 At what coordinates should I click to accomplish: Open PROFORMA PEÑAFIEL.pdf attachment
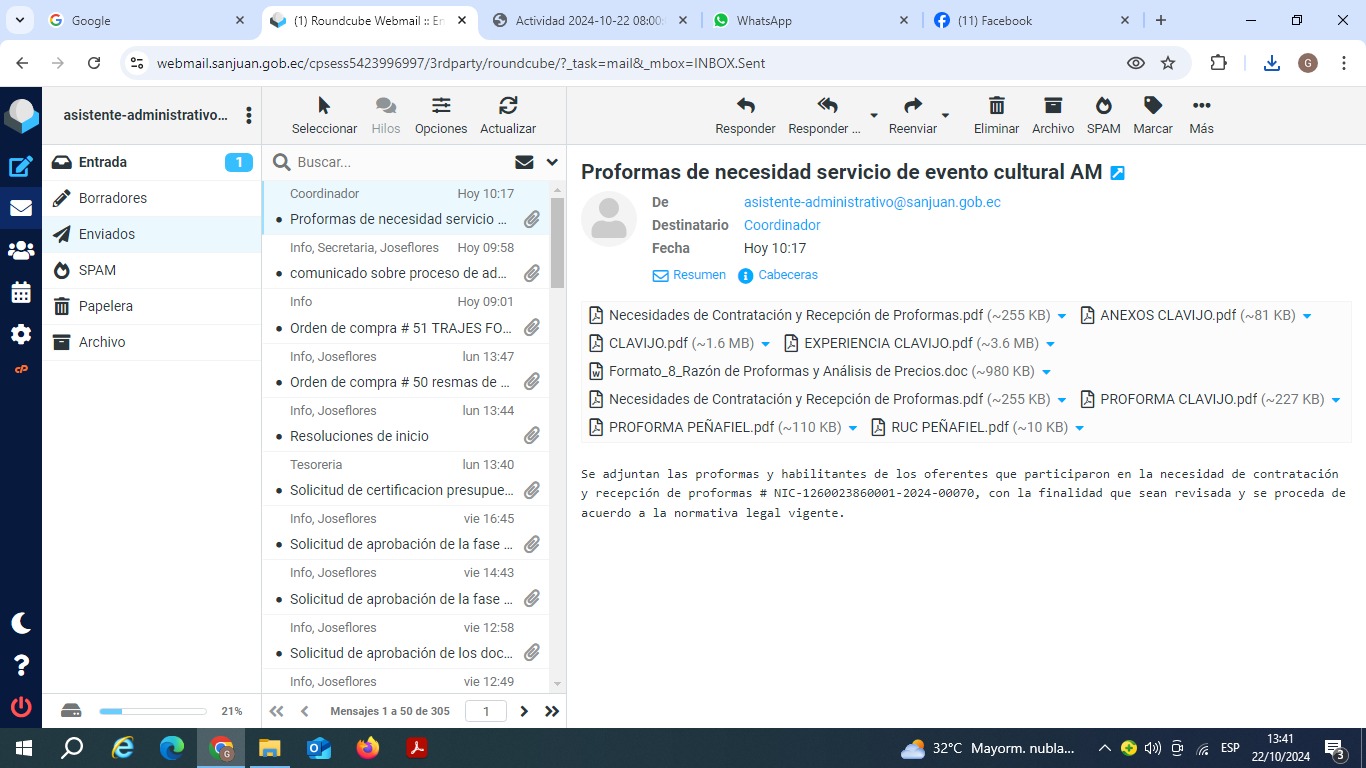[691, 427]
